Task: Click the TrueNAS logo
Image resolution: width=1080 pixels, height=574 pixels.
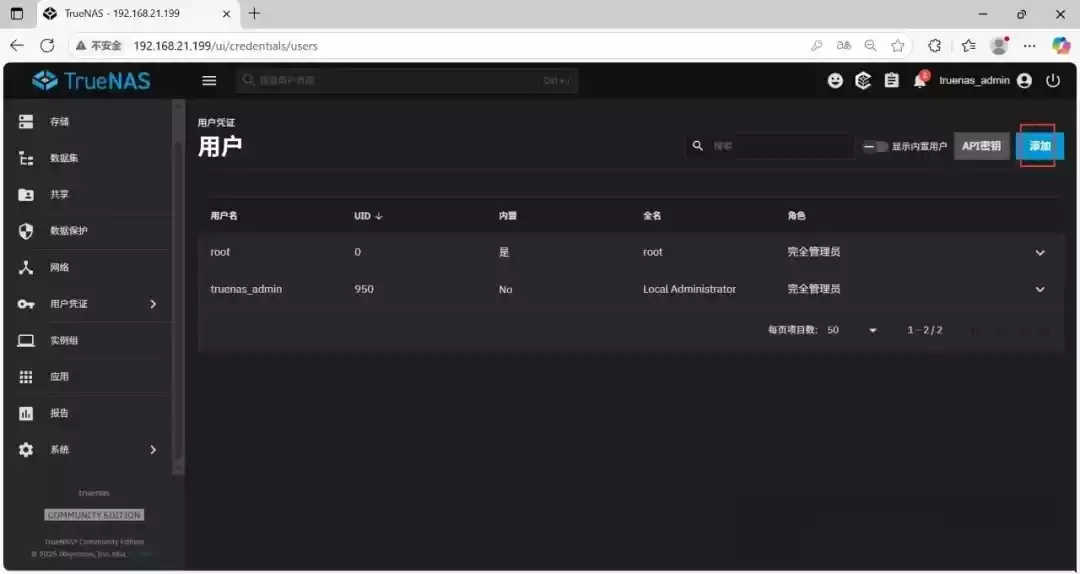Action: 91,81
